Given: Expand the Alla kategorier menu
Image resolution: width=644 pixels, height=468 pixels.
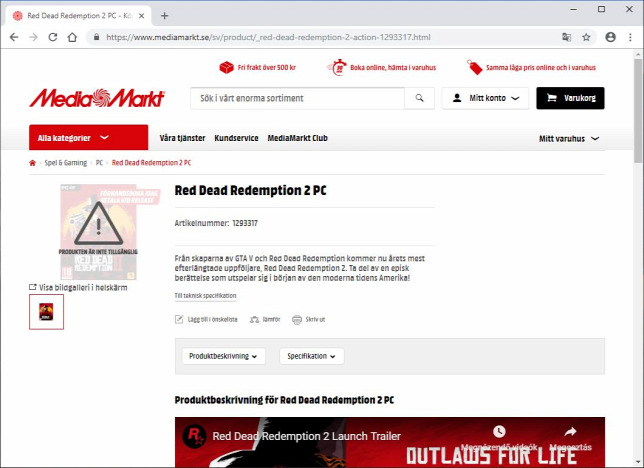Looking at the screenshot, I should (x=89, y=138).
